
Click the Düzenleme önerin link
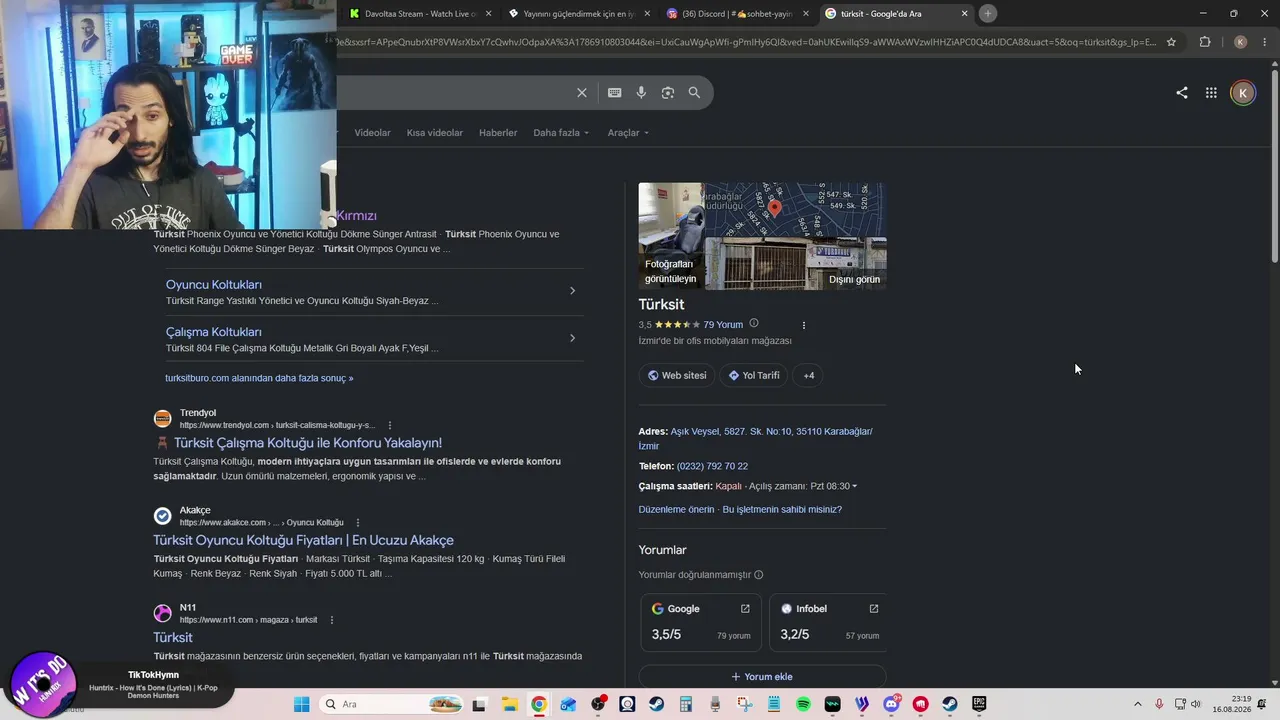[x=677, y=510]
